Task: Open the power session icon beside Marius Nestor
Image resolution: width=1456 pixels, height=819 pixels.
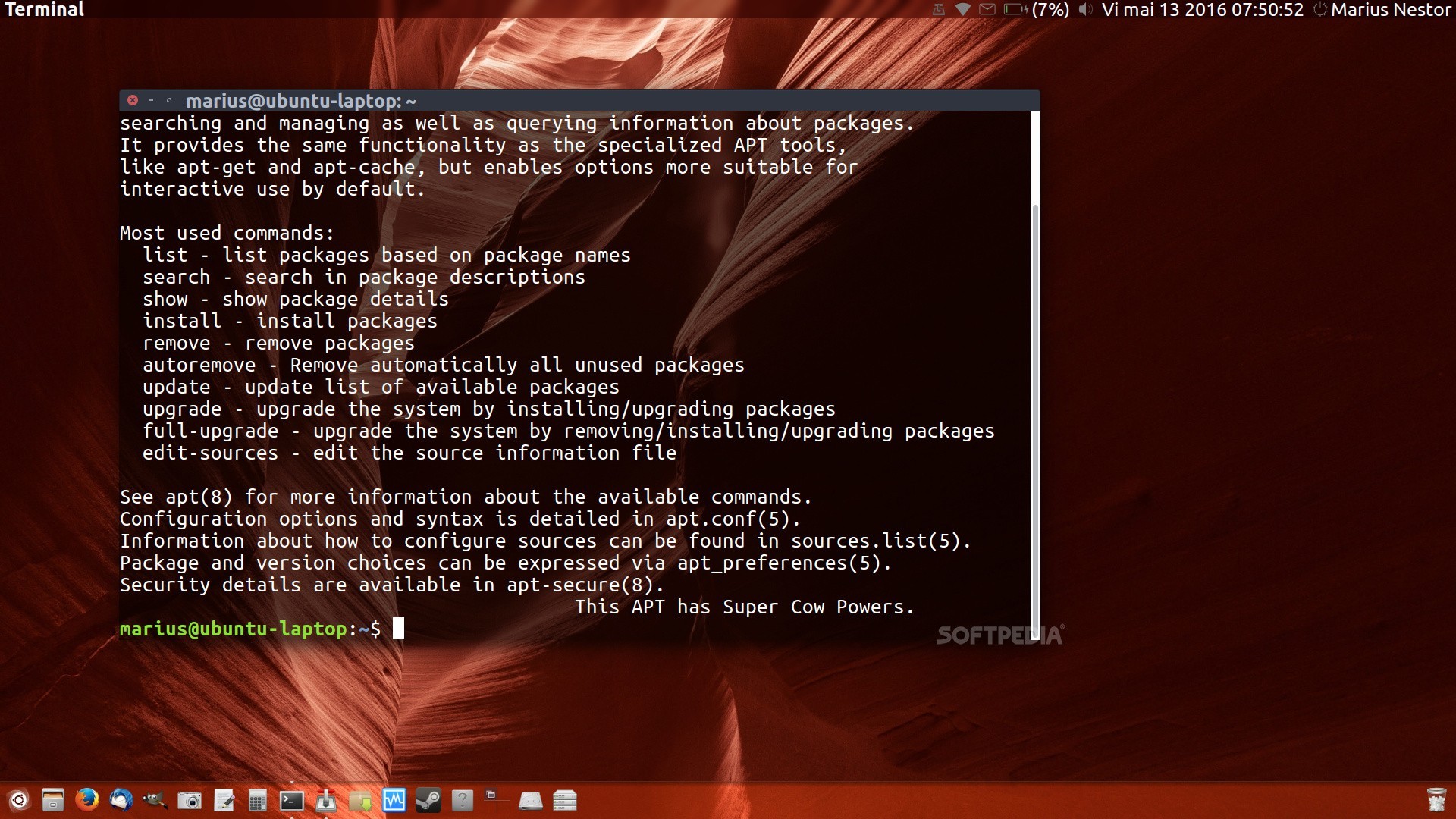Action: click(x=1320, y=10)
